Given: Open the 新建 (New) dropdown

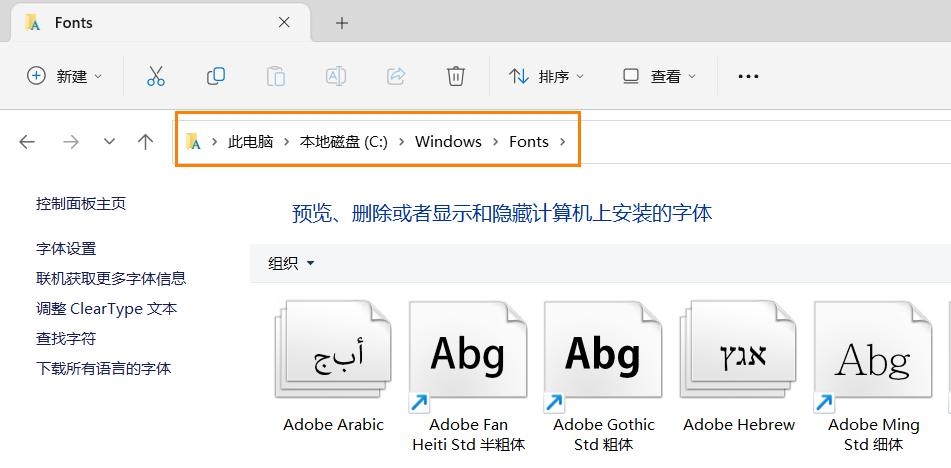Looking at the screenshot, I should pos(65,76).
